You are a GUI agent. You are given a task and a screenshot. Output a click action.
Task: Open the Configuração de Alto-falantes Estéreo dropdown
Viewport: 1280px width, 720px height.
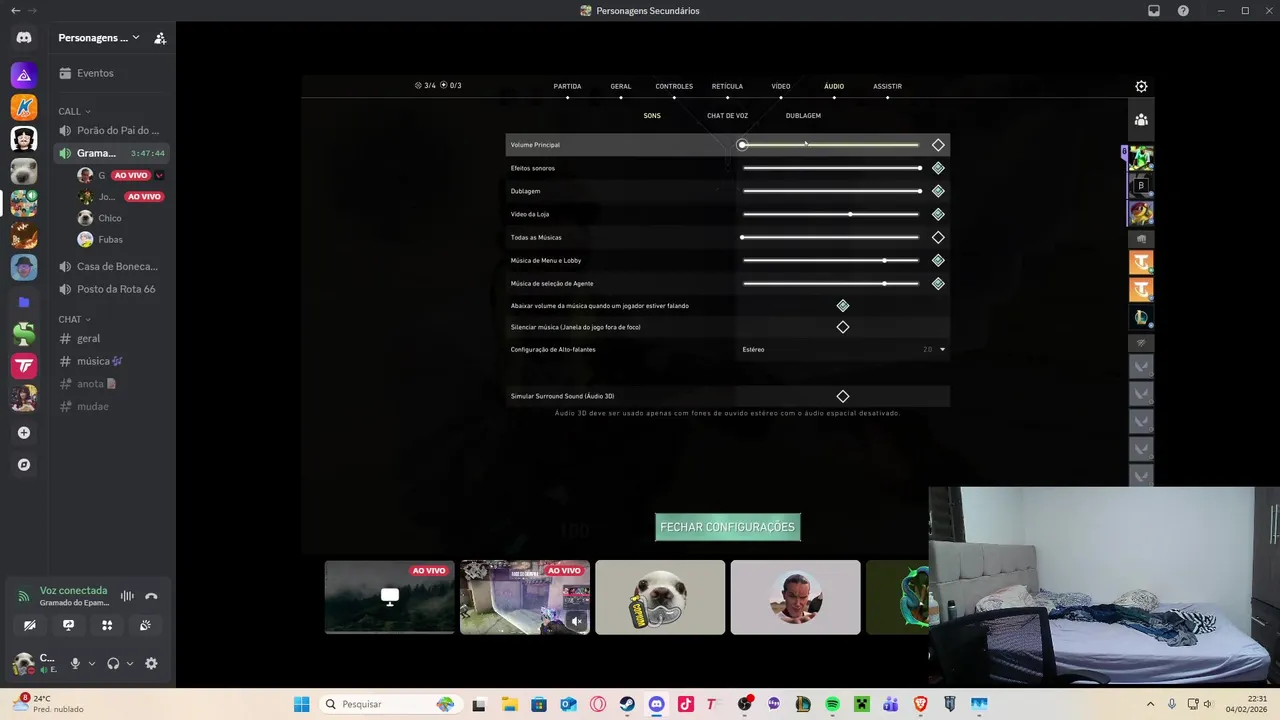tap(843, 349)
